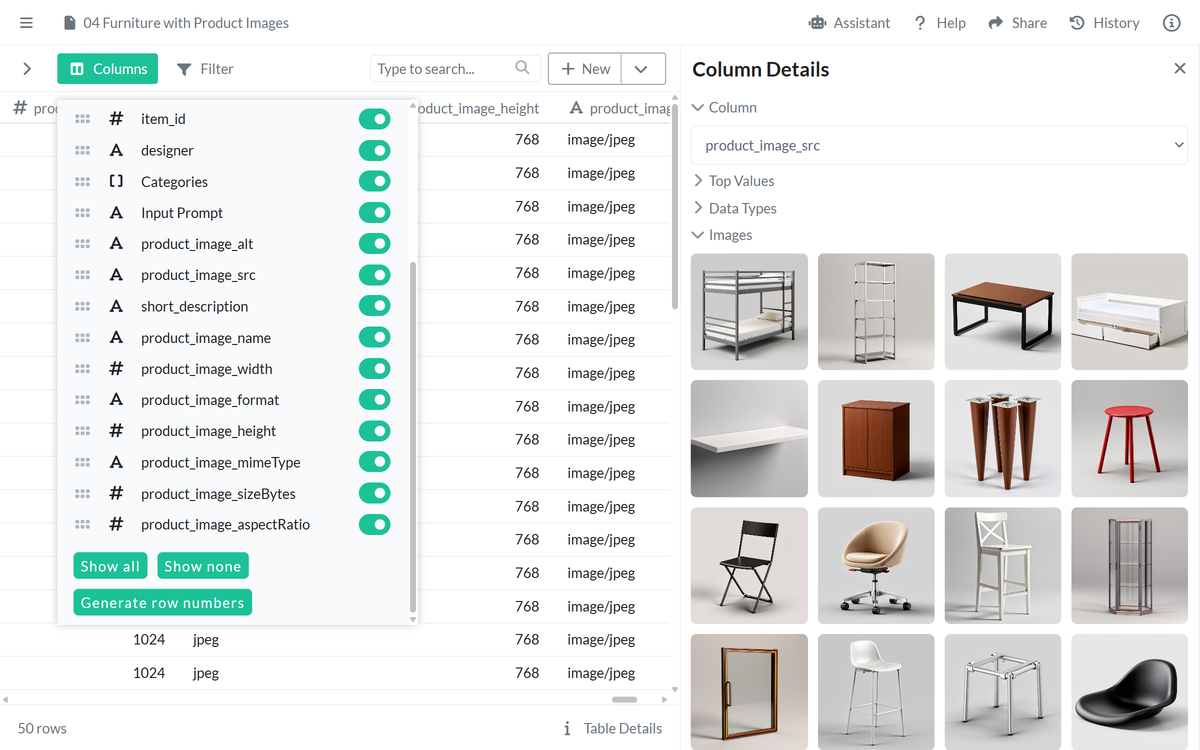1200x750 pixels.
Task: Open Help from the top bar
Action: 939,22
